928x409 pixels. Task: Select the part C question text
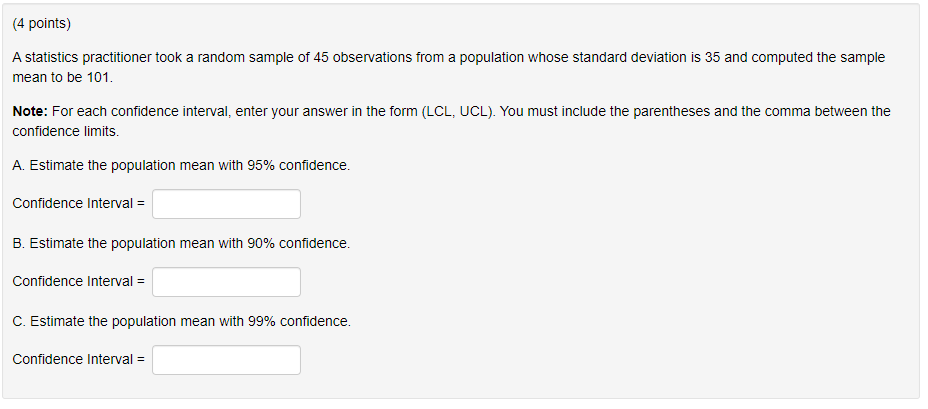(x=181, y=321)
